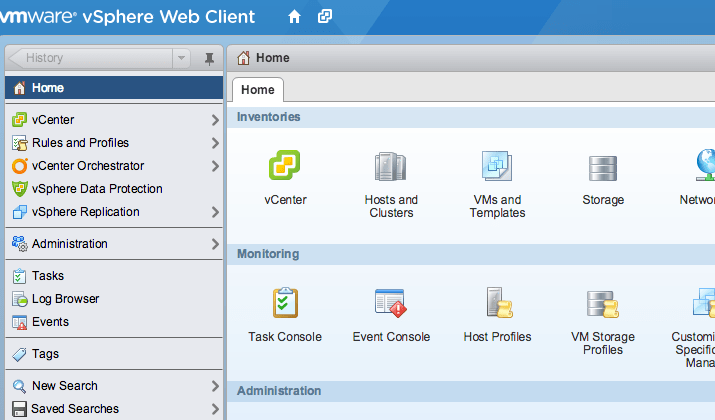Image resolution: width=715 pixels, height=420 pixels.
Task: Open vSphere Data Protection text entry
Action: click(97, 189)
